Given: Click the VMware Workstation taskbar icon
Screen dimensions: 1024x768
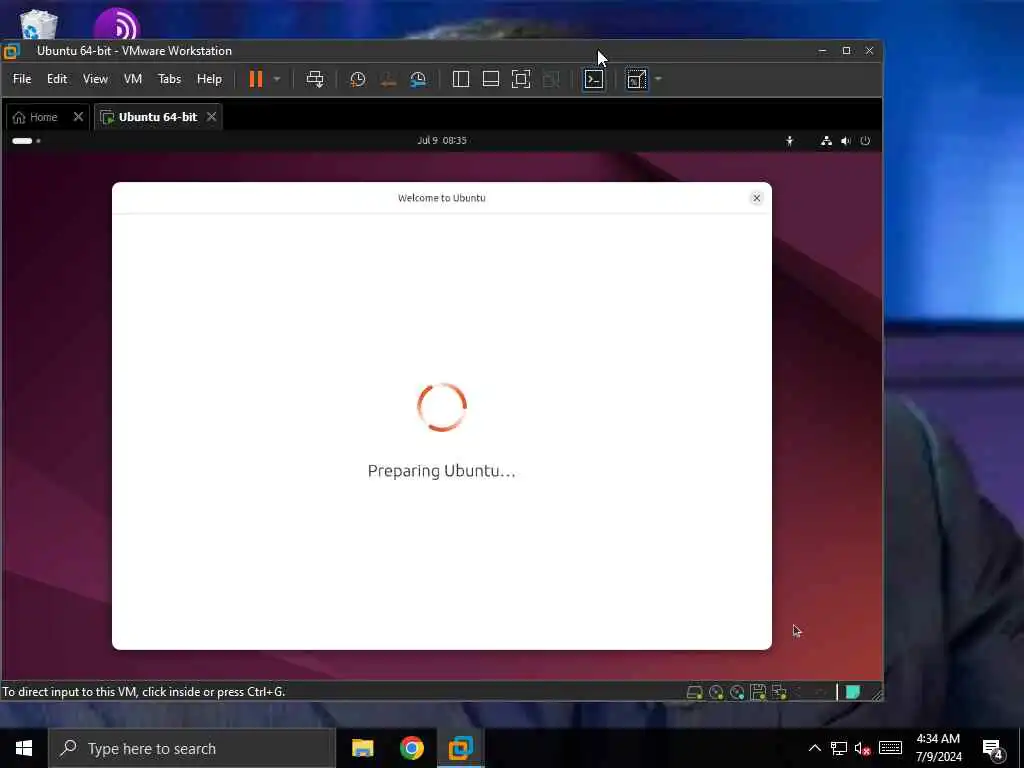Looking at the screenshot, I should 460,748.
